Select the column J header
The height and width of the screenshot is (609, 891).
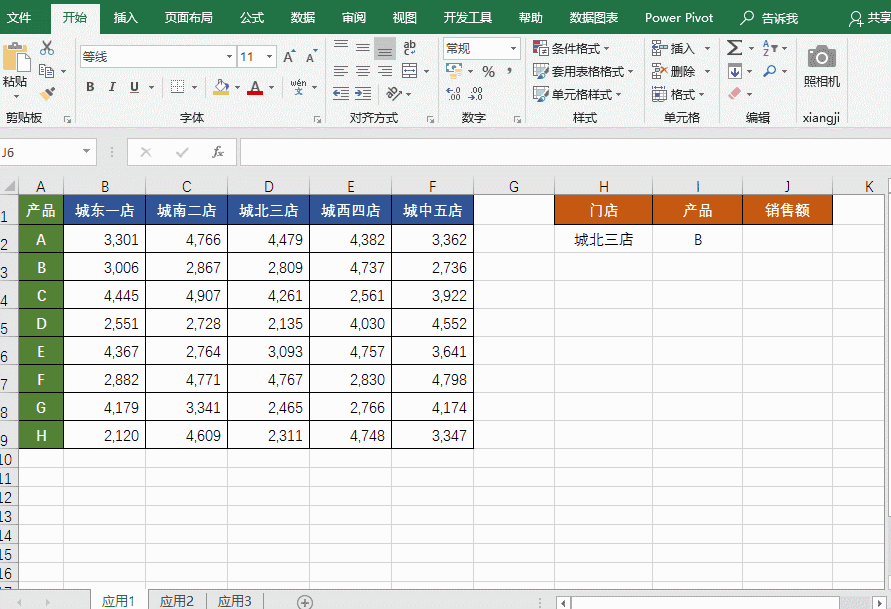pyautogui.click(x=787, y=186)
